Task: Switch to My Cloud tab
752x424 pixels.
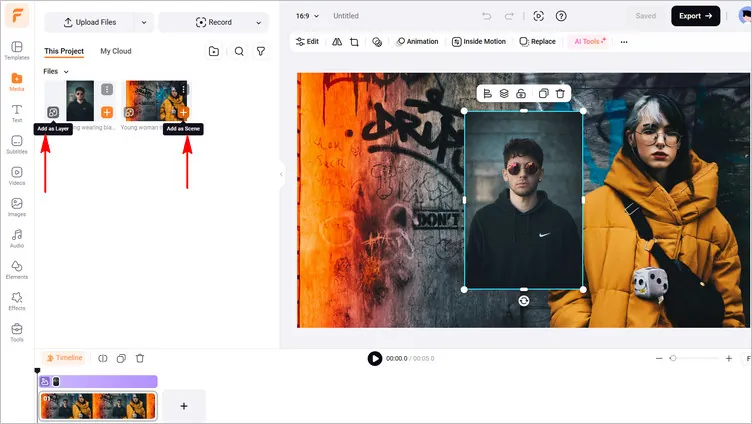Action: [116, 51]
